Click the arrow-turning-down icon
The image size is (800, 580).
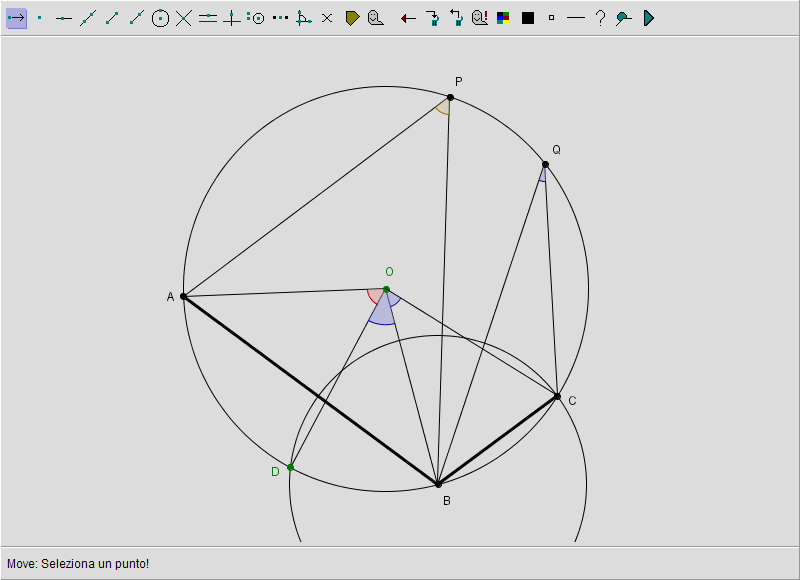click(433, 18)
